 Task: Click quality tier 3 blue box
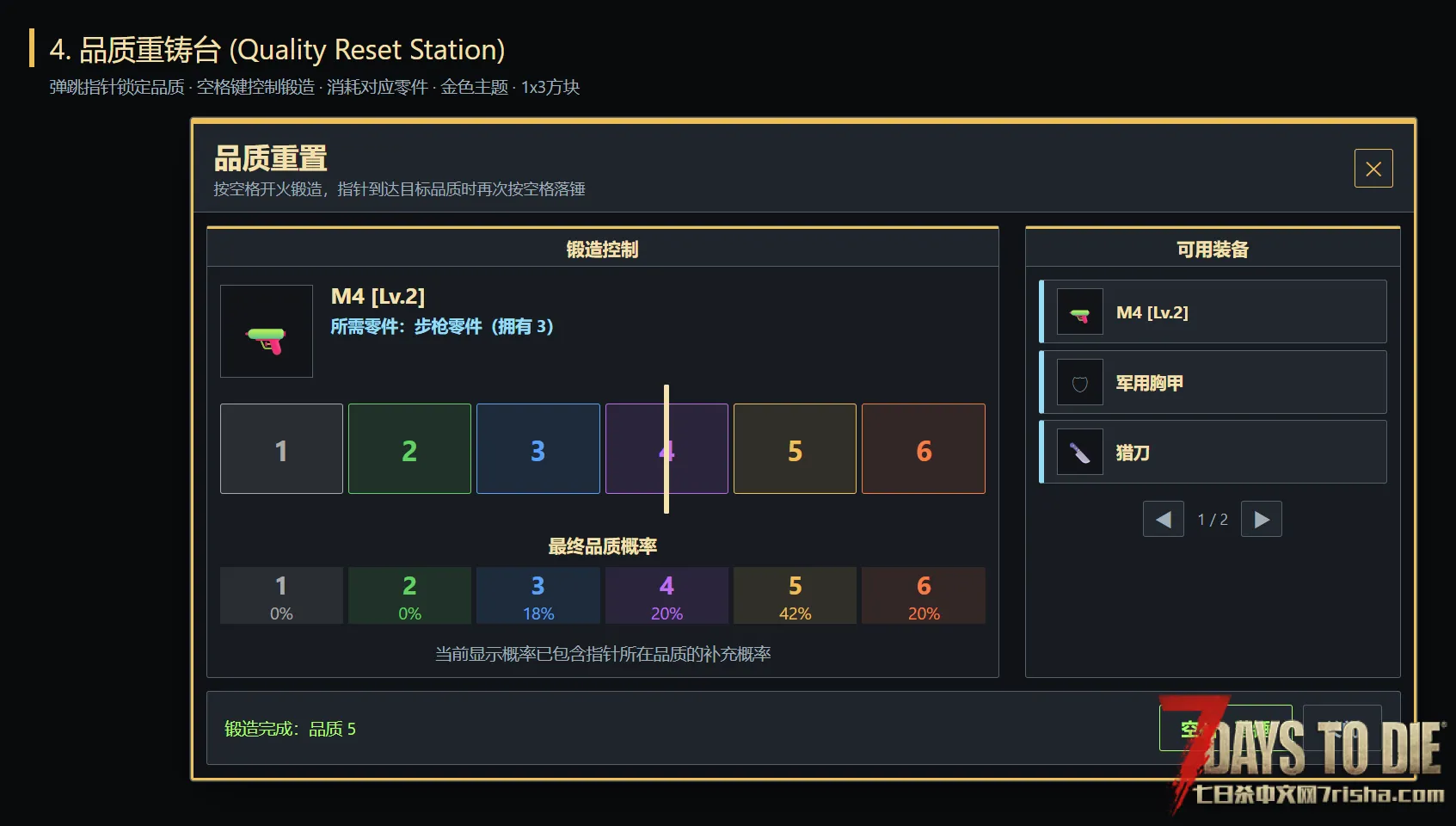538,449
